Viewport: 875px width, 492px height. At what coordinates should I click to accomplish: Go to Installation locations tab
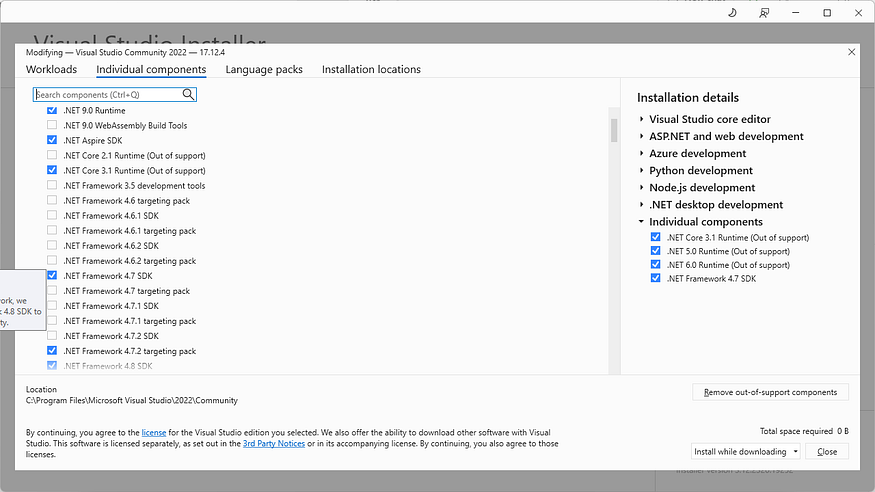[x=371, y=69]
